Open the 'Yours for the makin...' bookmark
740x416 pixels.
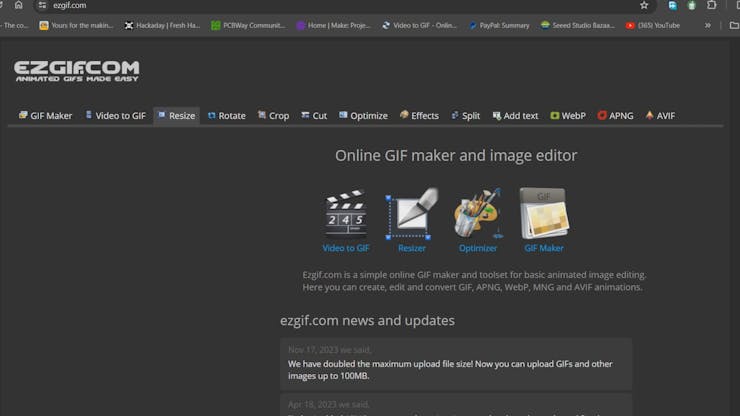pos(76,25)
